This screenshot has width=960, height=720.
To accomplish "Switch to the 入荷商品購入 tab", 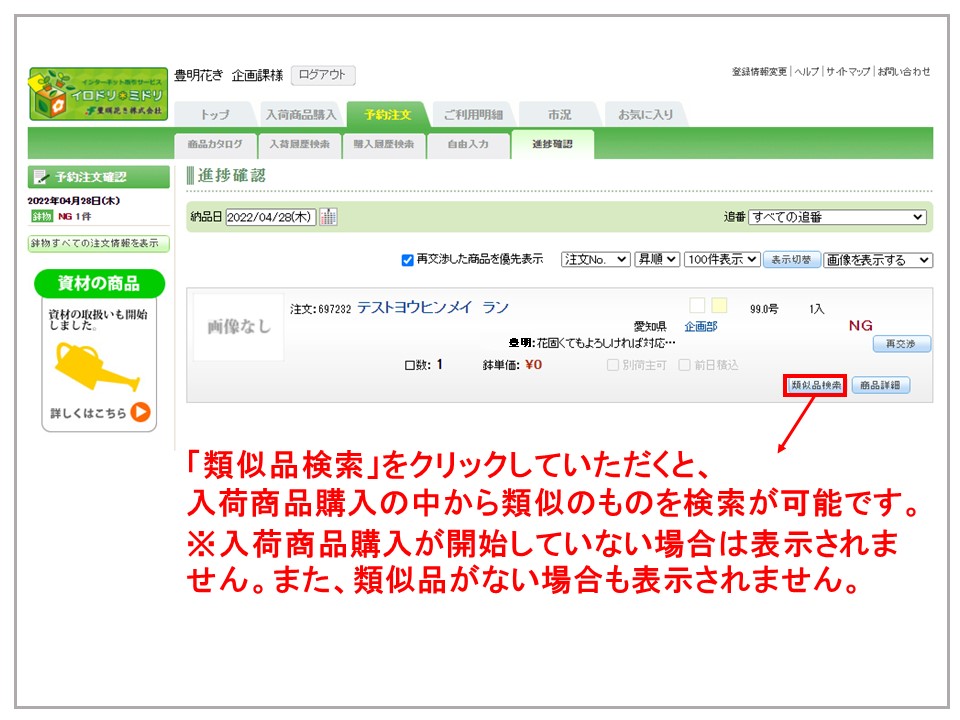I will (x=300, y=115).
